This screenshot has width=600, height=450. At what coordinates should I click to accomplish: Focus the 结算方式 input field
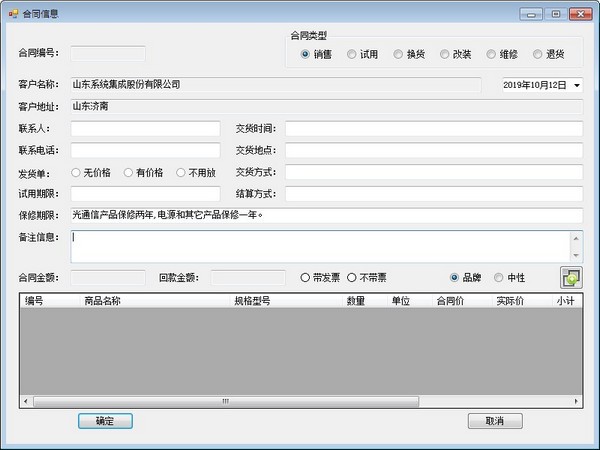tap(434, 194)
